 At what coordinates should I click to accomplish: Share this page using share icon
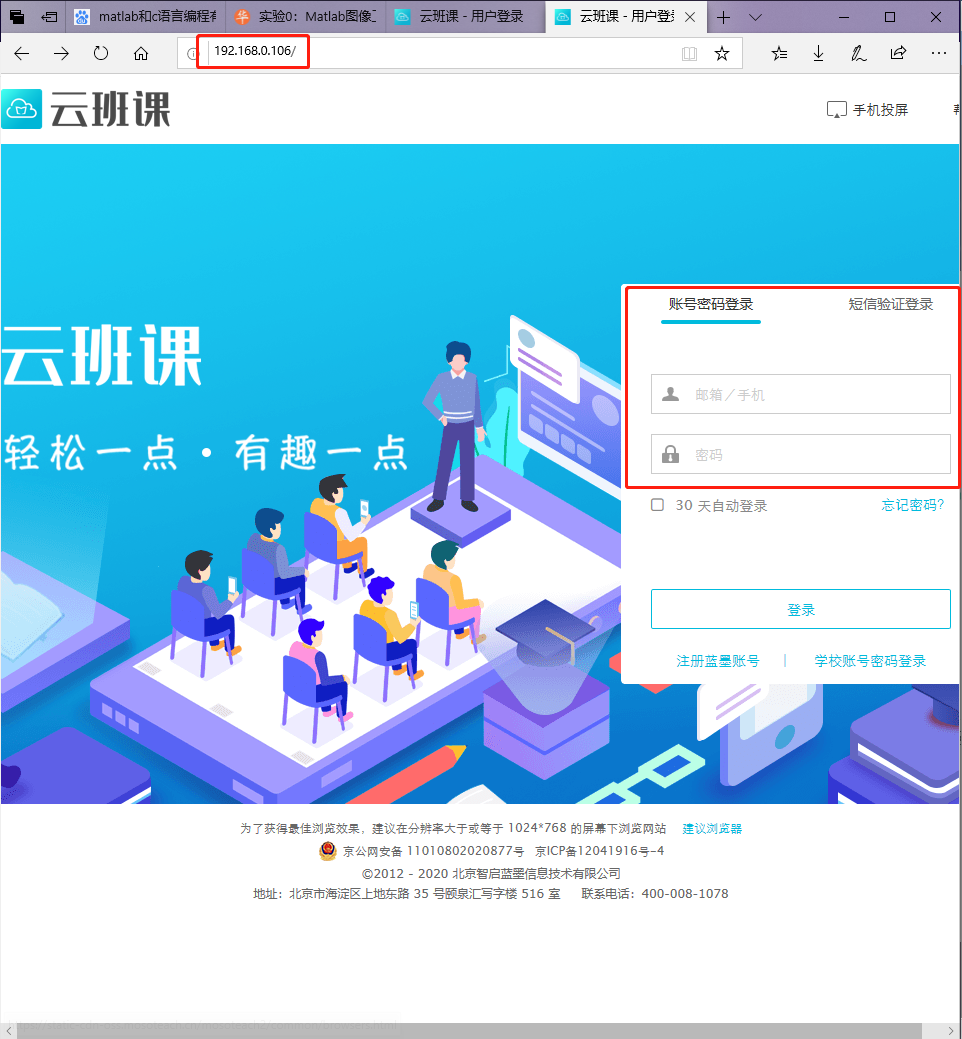pyautogui.click(x=898, y=53)
